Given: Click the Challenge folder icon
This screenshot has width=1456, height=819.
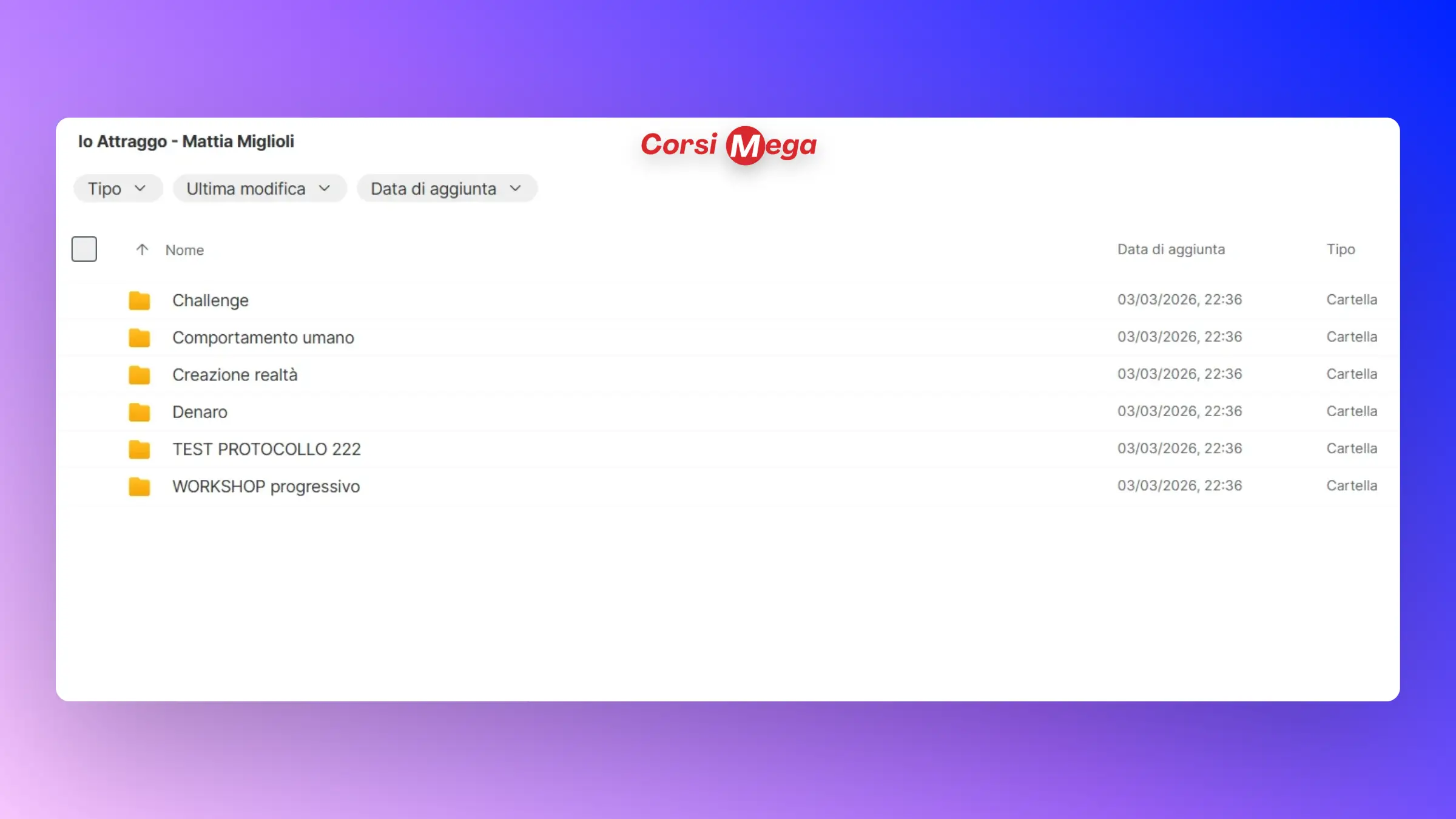Looking at the screenshot, I should click(x=139, y=300).
